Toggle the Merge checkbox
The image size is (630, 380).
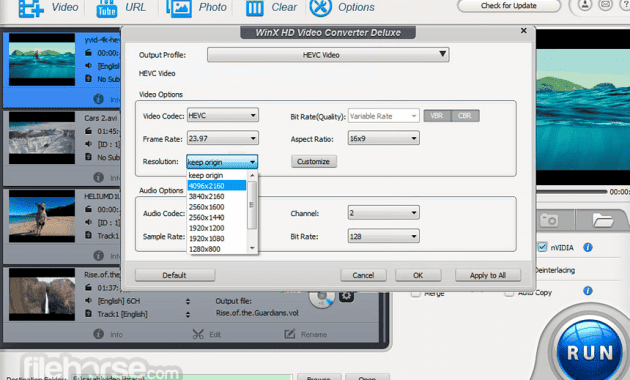[415, 294]
